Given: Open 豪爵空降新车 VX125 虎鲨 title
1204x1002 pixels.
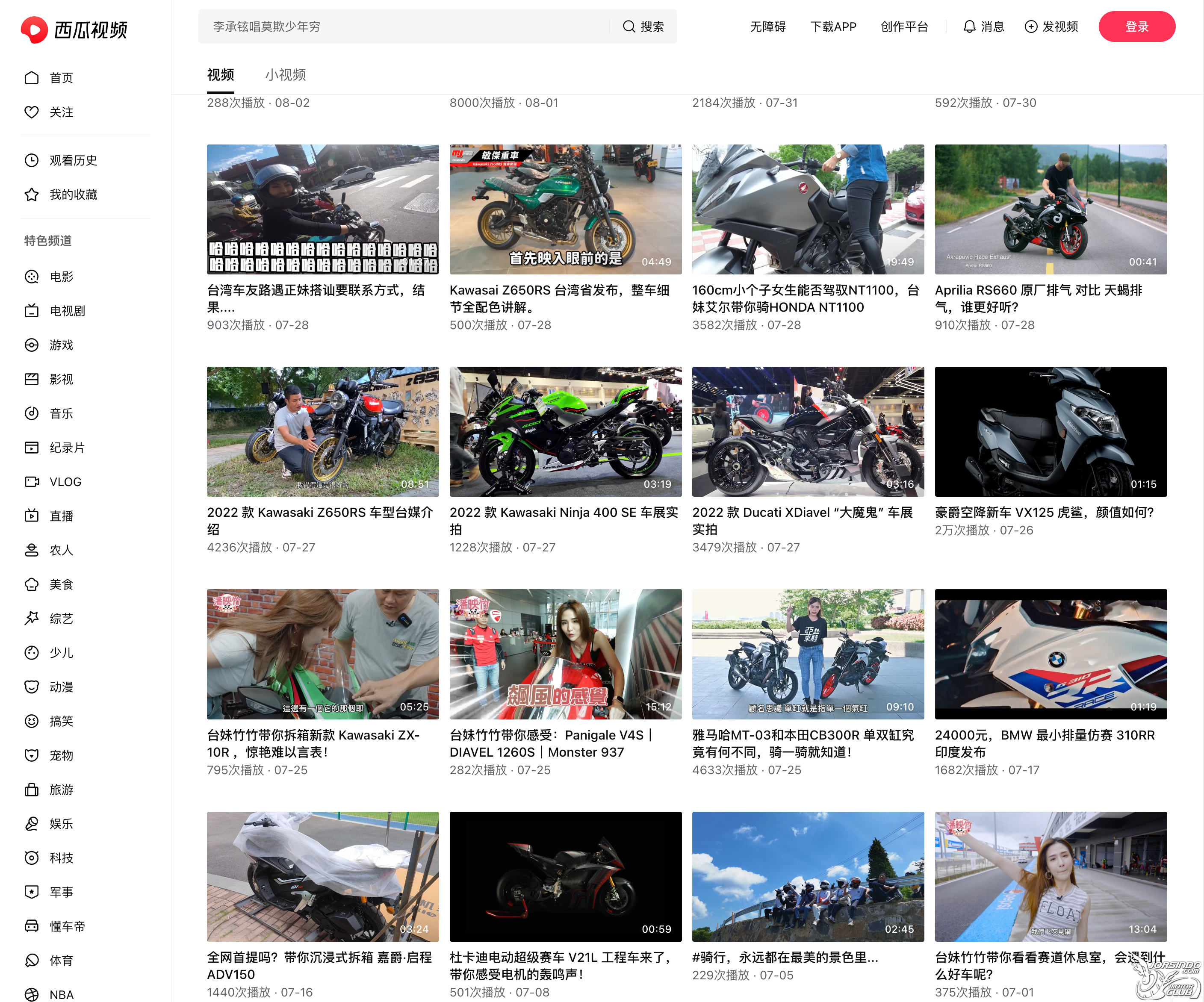Looking at the screenshot, I should pyautogui.click(x=1044, y=513).
